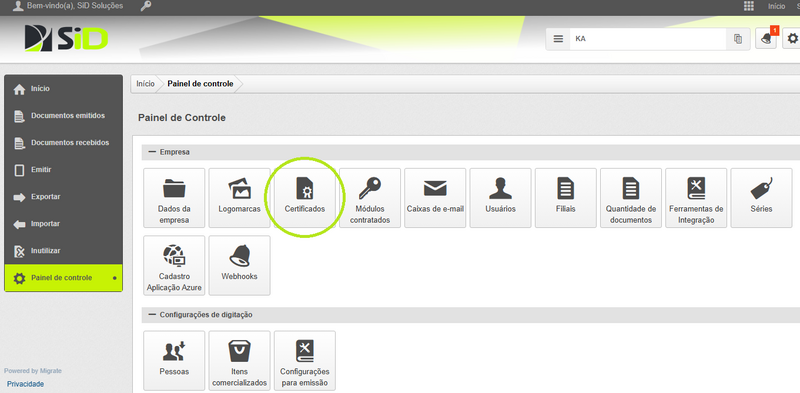Click the settings gear in header
Screen dimensions: 800x393
click(x=792, y=39)
